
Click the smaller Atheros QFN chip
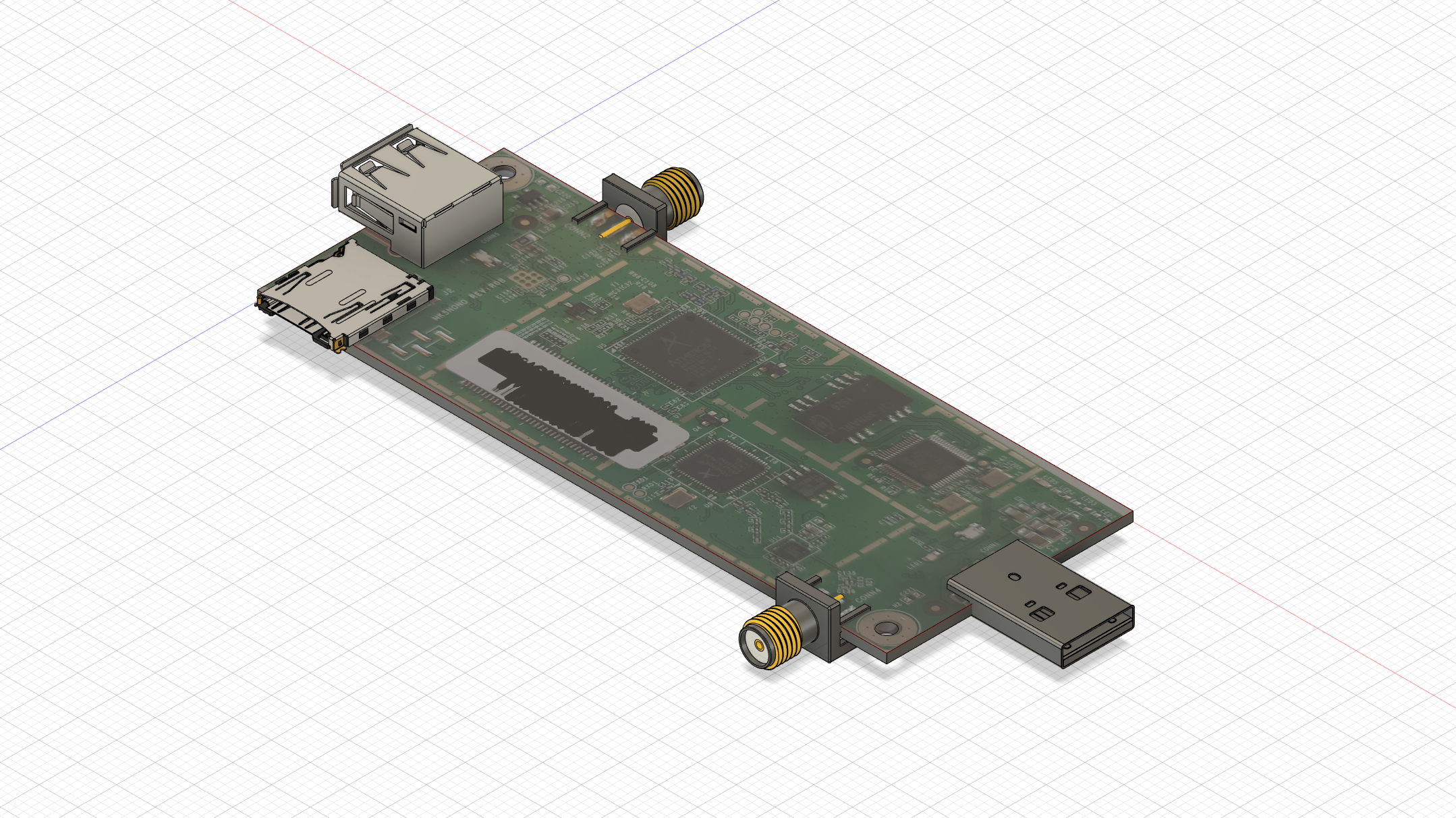721,467
